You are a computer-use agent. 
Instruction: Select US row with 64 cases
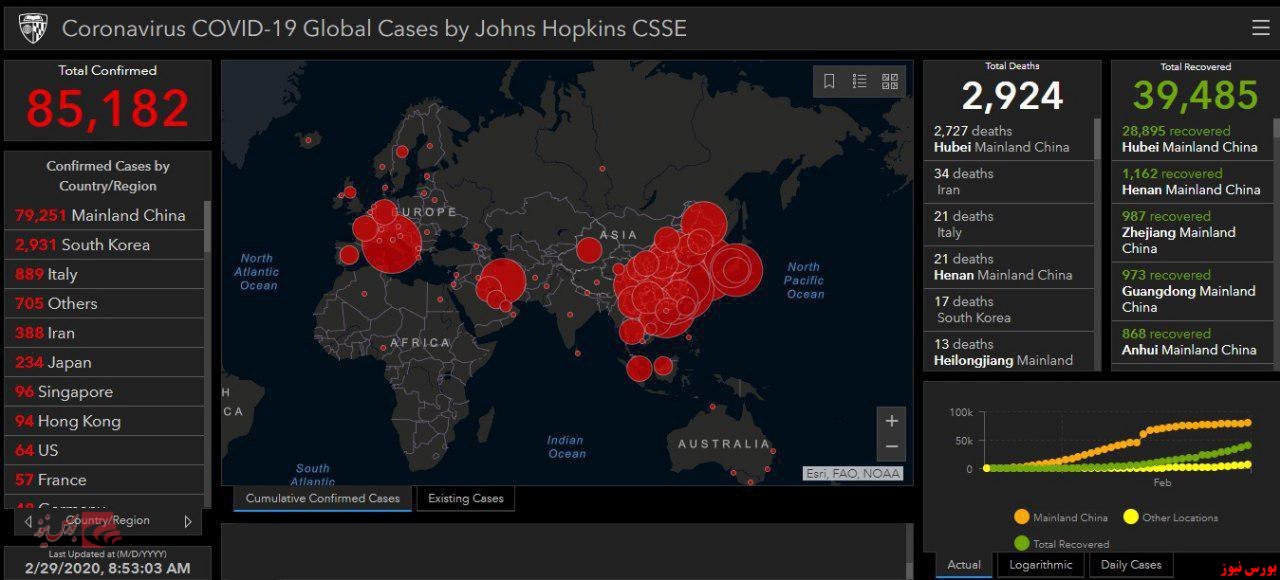(x=105, y=451)
